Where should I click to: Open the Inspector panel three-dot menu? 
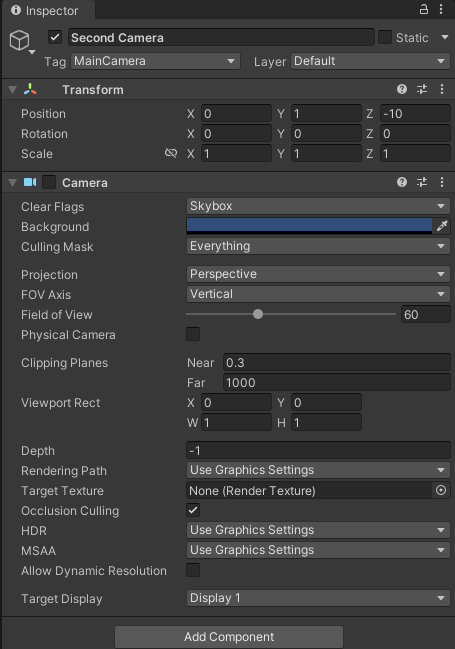pyautogui.click(x=441, y=10)
